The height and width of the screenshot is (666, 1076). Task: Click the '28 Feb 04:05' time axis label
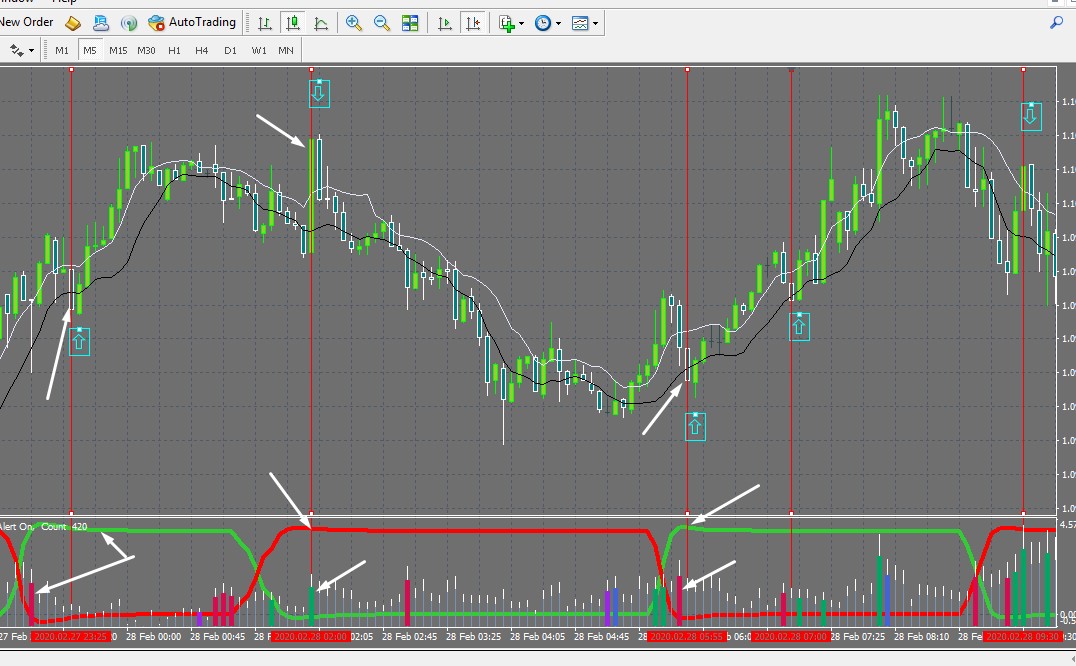point(537,637)
